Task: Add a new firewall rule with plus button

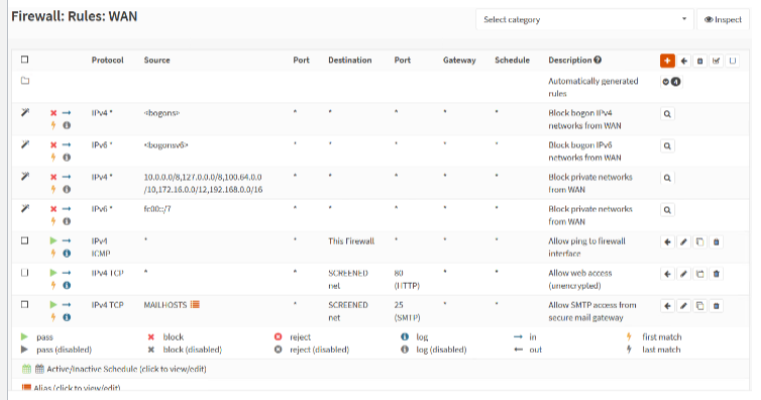Action: click(x=667, y=61)
